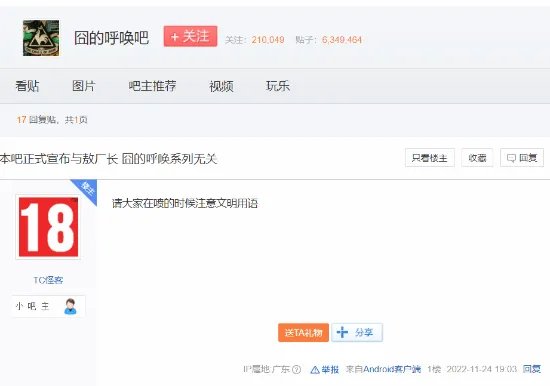Click post body 请大家在喷的时候 text

tap(185, 203)
